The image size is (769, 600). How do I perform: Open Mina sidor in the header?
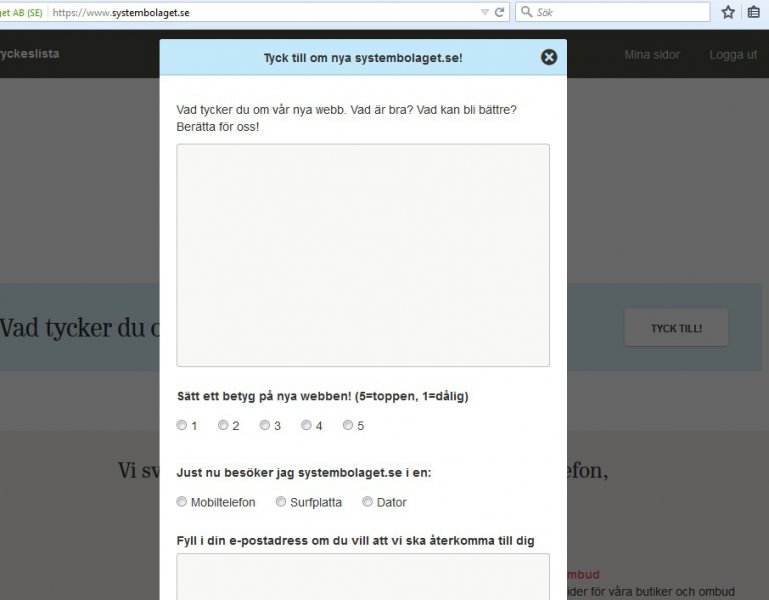click(x=650, y=55)
